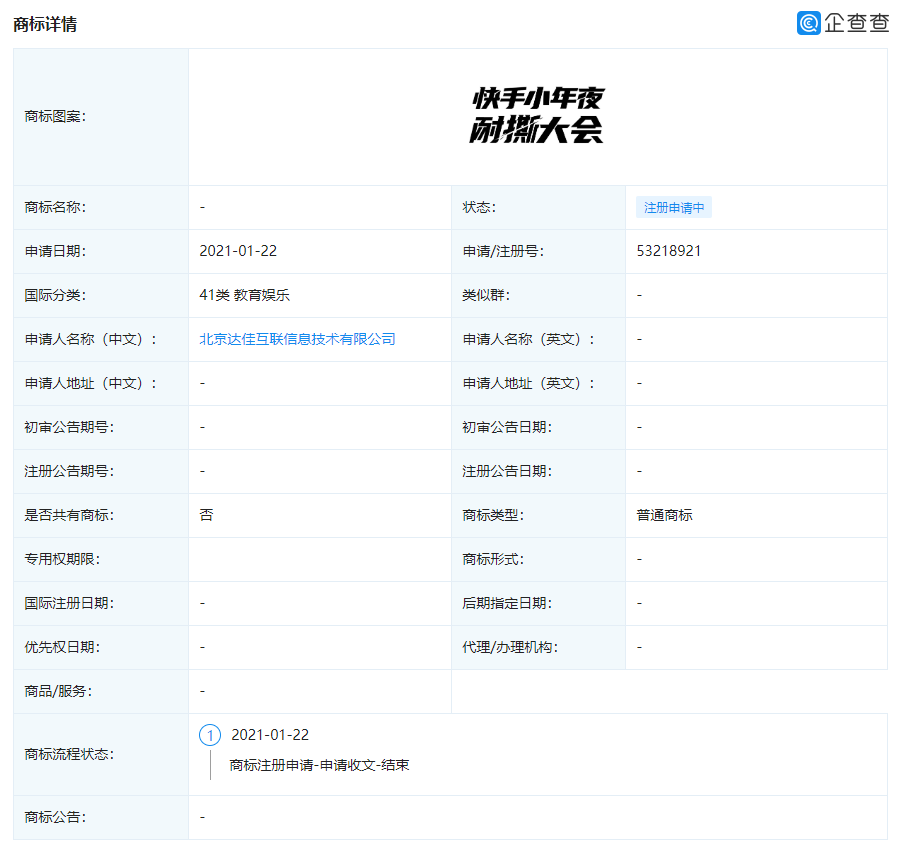
Task: Select the 商标注册申请-申请收文-结束 process text
Action: (319, 765)
